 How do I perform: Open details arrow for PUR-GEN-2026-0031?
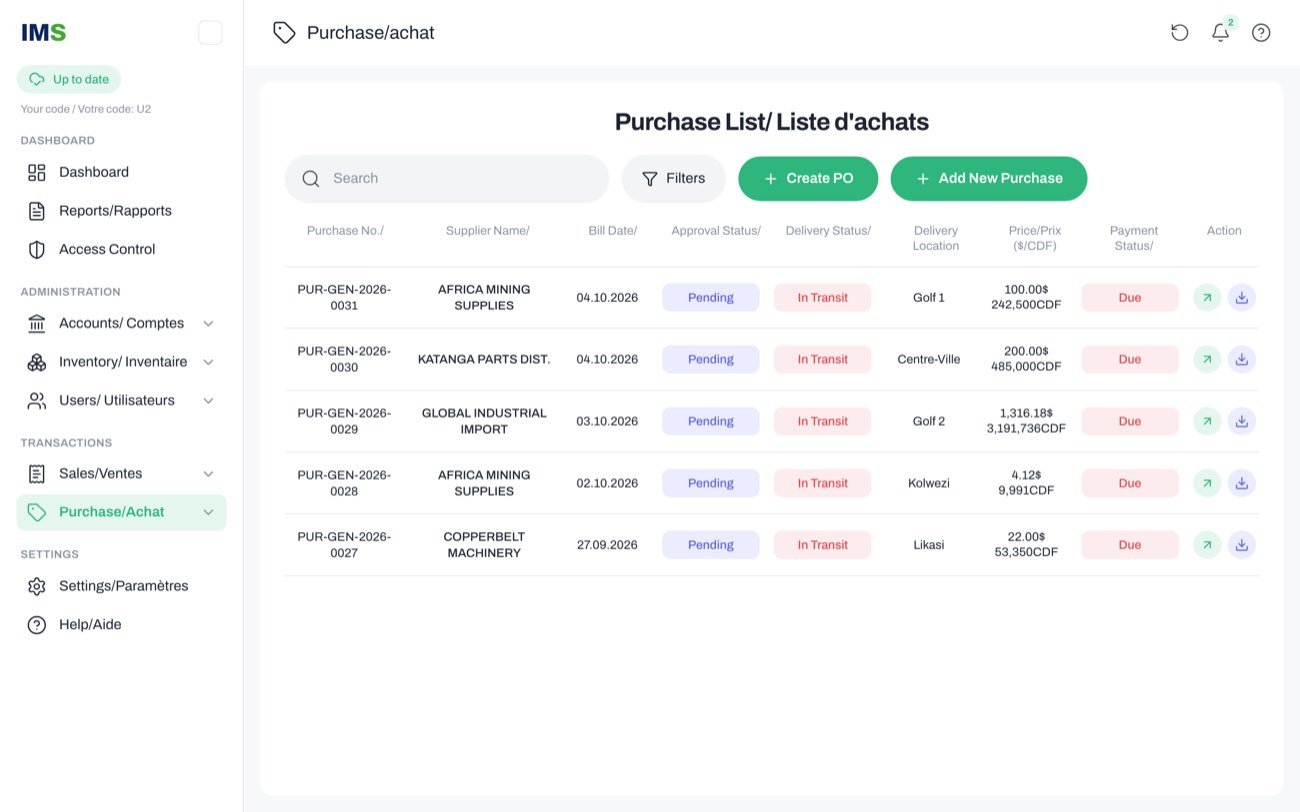click(x=1207, y=297)
